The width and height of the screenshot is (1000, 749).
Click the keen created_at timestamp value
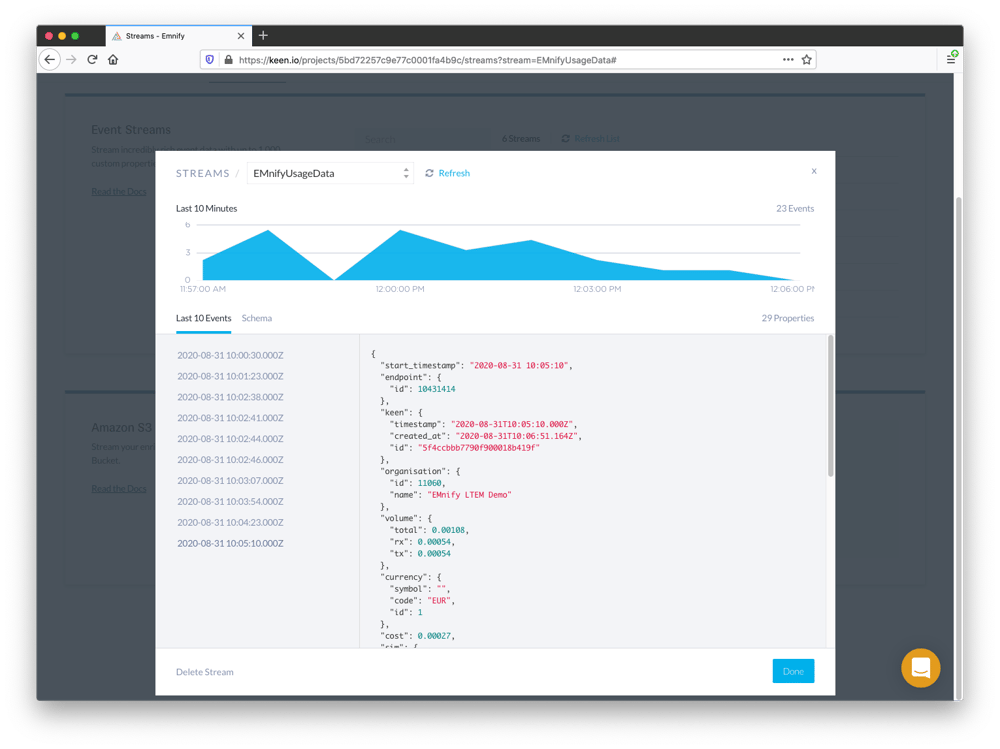[517, 436]
